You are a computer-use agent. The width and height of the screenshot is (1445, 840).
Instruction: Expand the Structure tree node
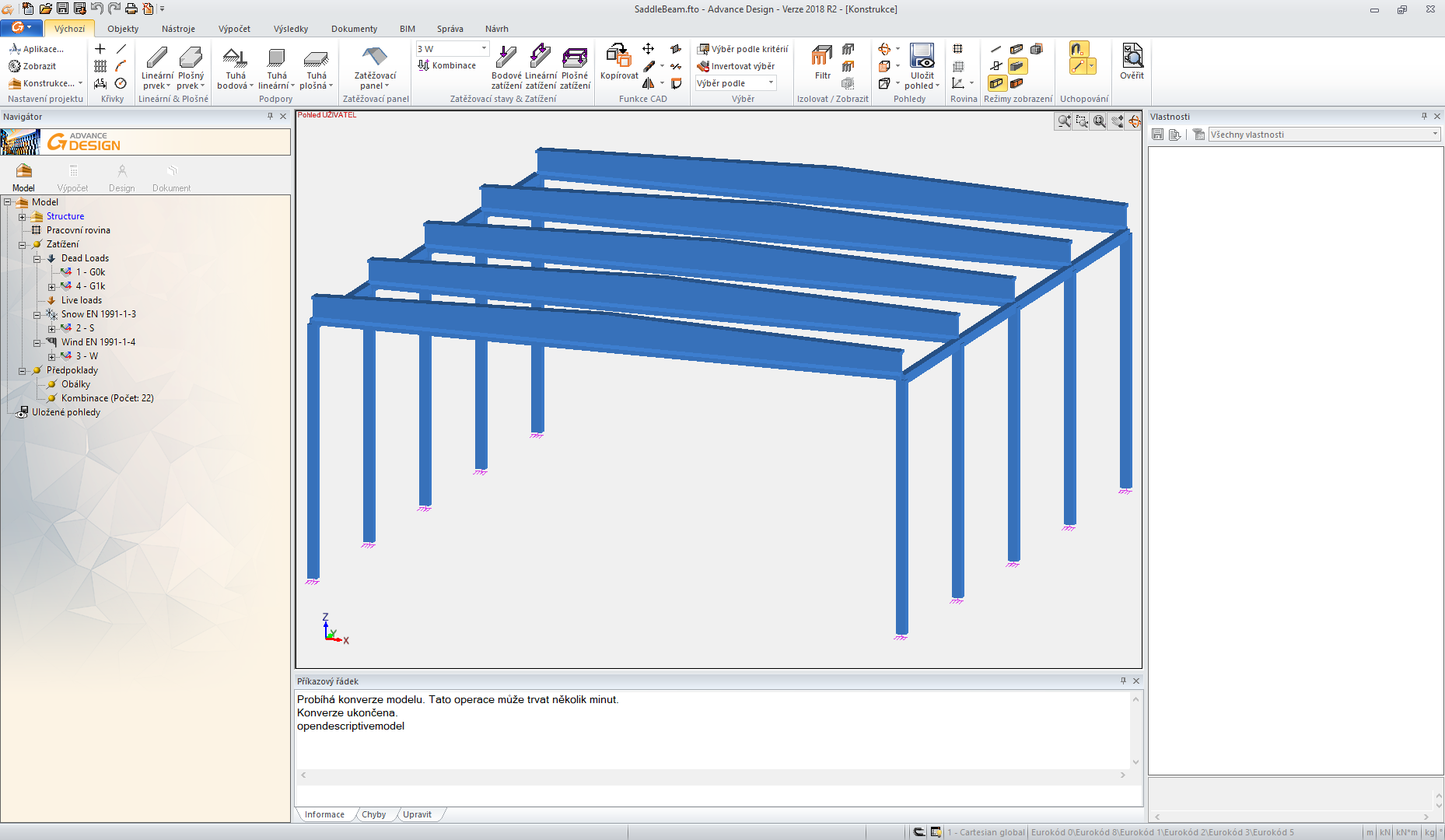[23, 217]
